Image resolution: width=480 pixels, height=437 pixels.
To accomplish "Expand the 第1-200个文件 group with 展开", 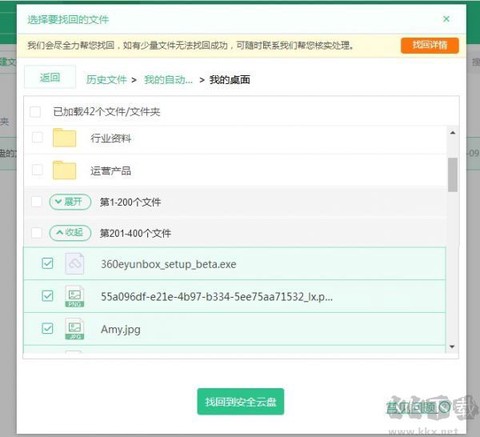I will 70,202.
